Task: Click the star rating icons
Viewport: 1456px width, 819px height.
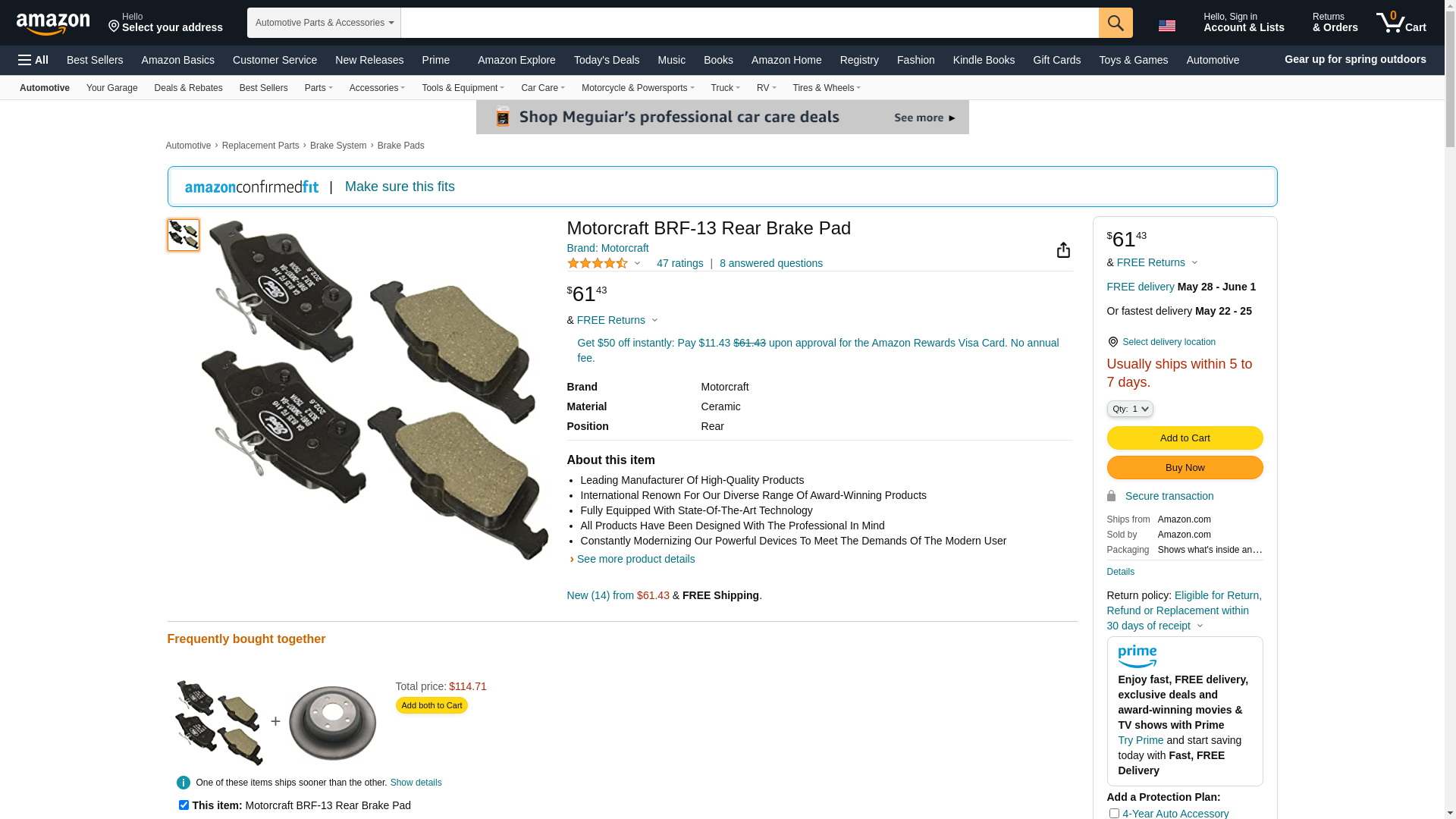Action: 598,263
